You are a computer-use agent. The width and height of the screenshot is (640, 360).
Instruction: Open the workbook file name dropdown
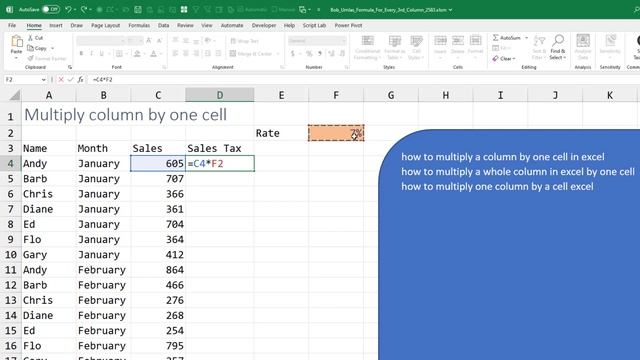click(x=450, y=10)
